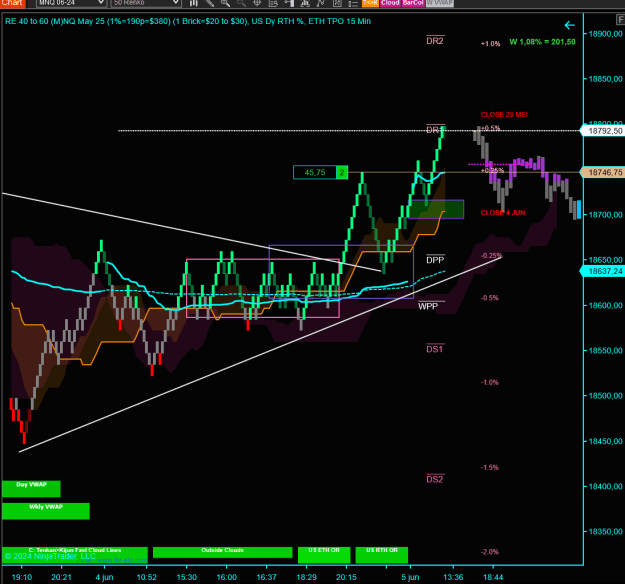Click the zoom in magnifier icon
Image resolution: width=625 pixels, height=584 pixels.
tap(226, 3)
